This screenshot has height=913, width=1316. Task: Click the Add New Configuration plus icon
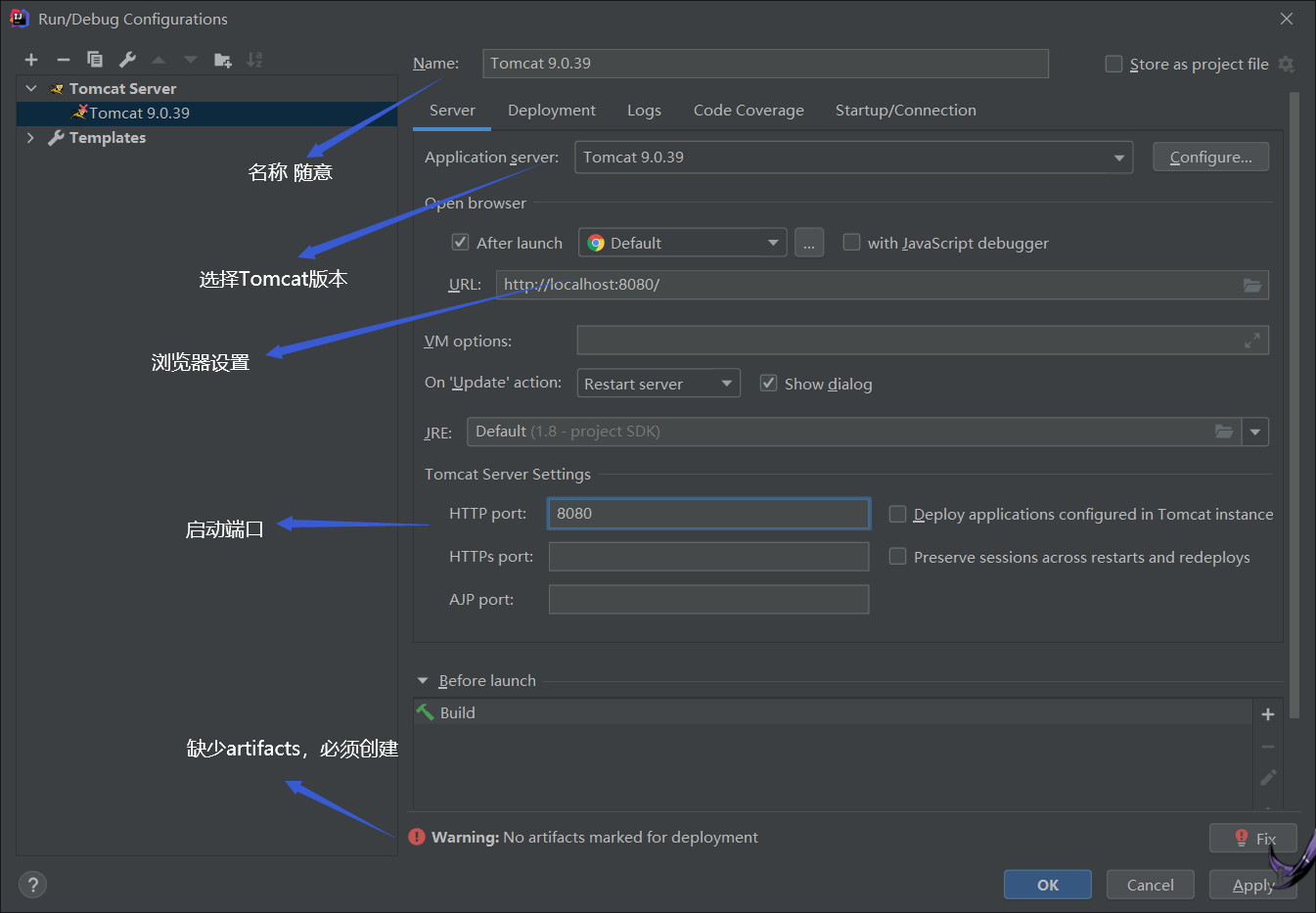[31, 60]
